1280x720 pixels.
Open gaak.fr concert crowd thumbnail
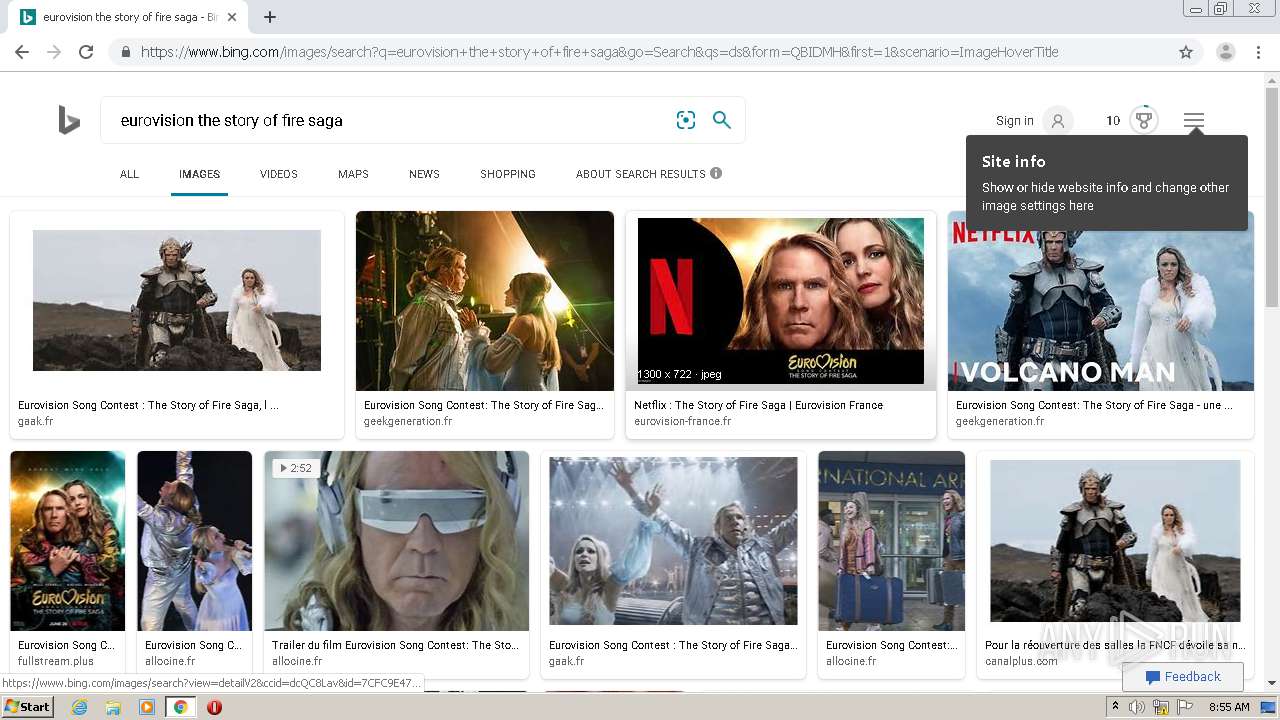pos(673,541)
